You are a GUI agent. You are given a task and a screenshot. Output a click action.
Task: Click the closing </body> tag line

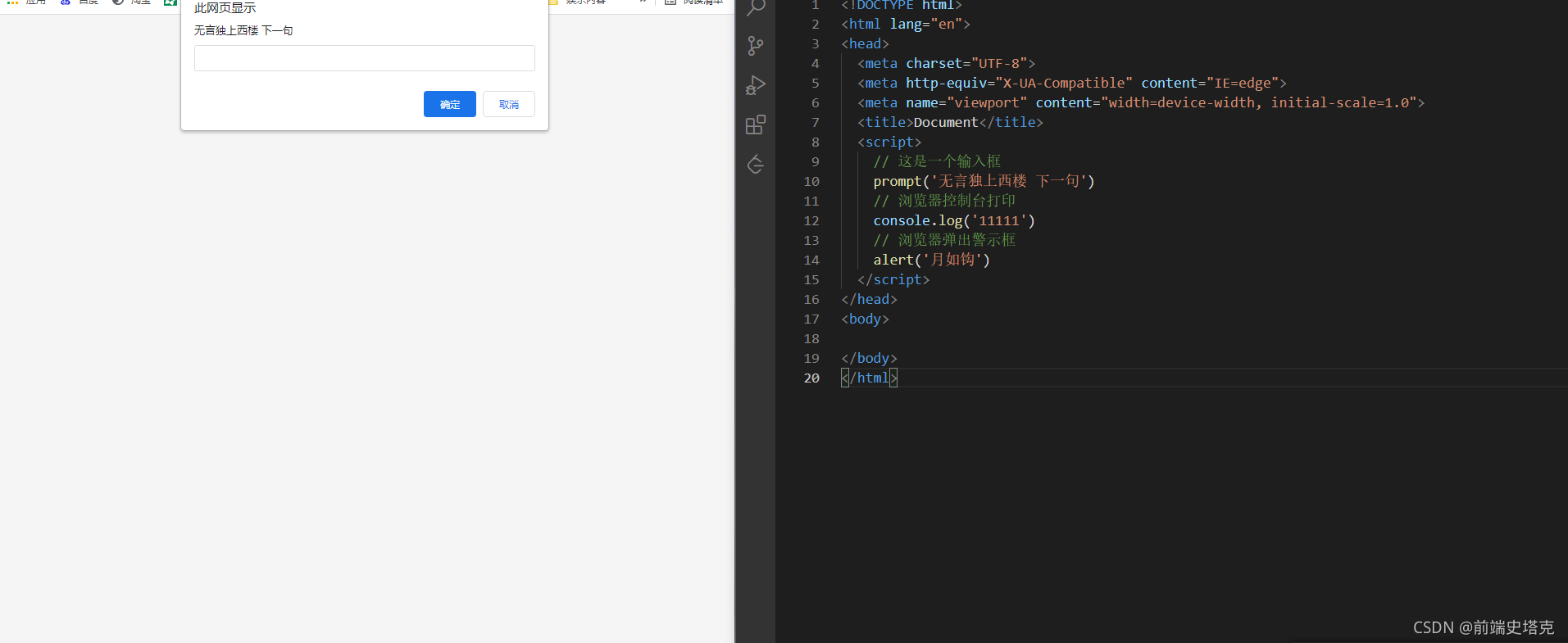(869, 358)
